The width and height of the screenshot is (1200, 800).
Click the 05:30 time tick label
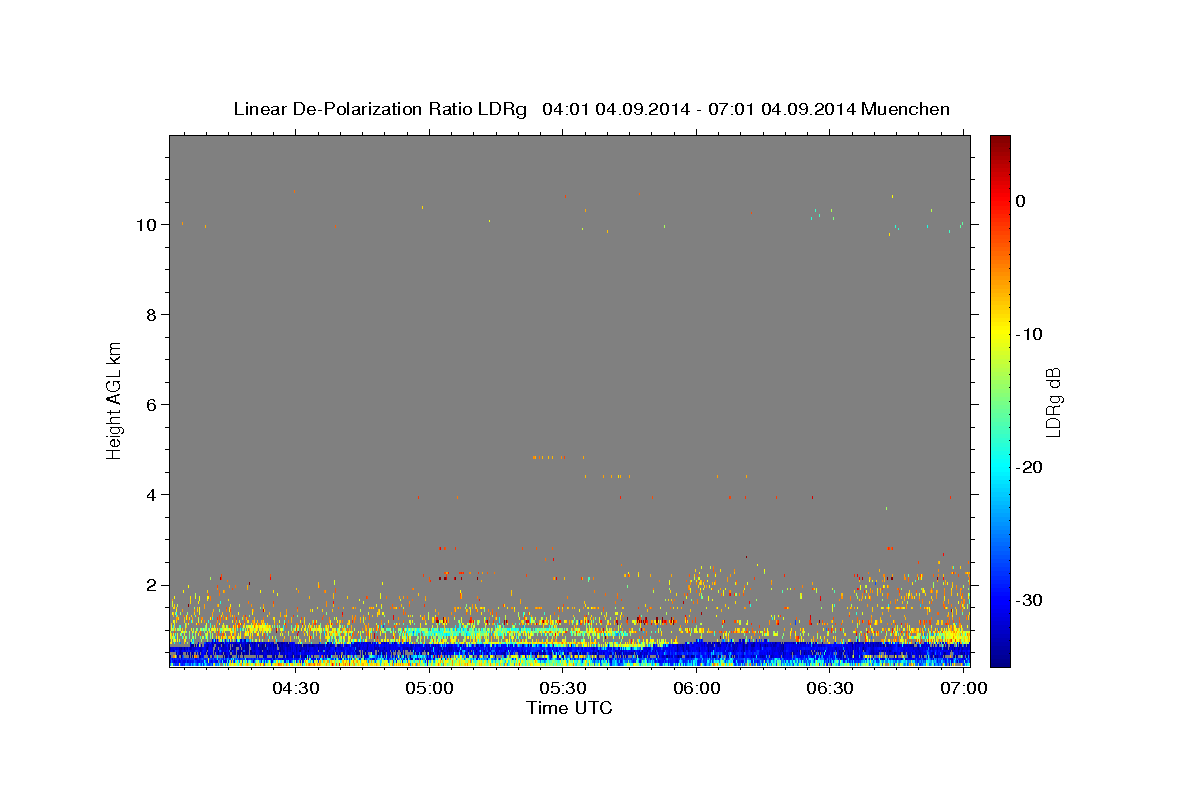563,689
